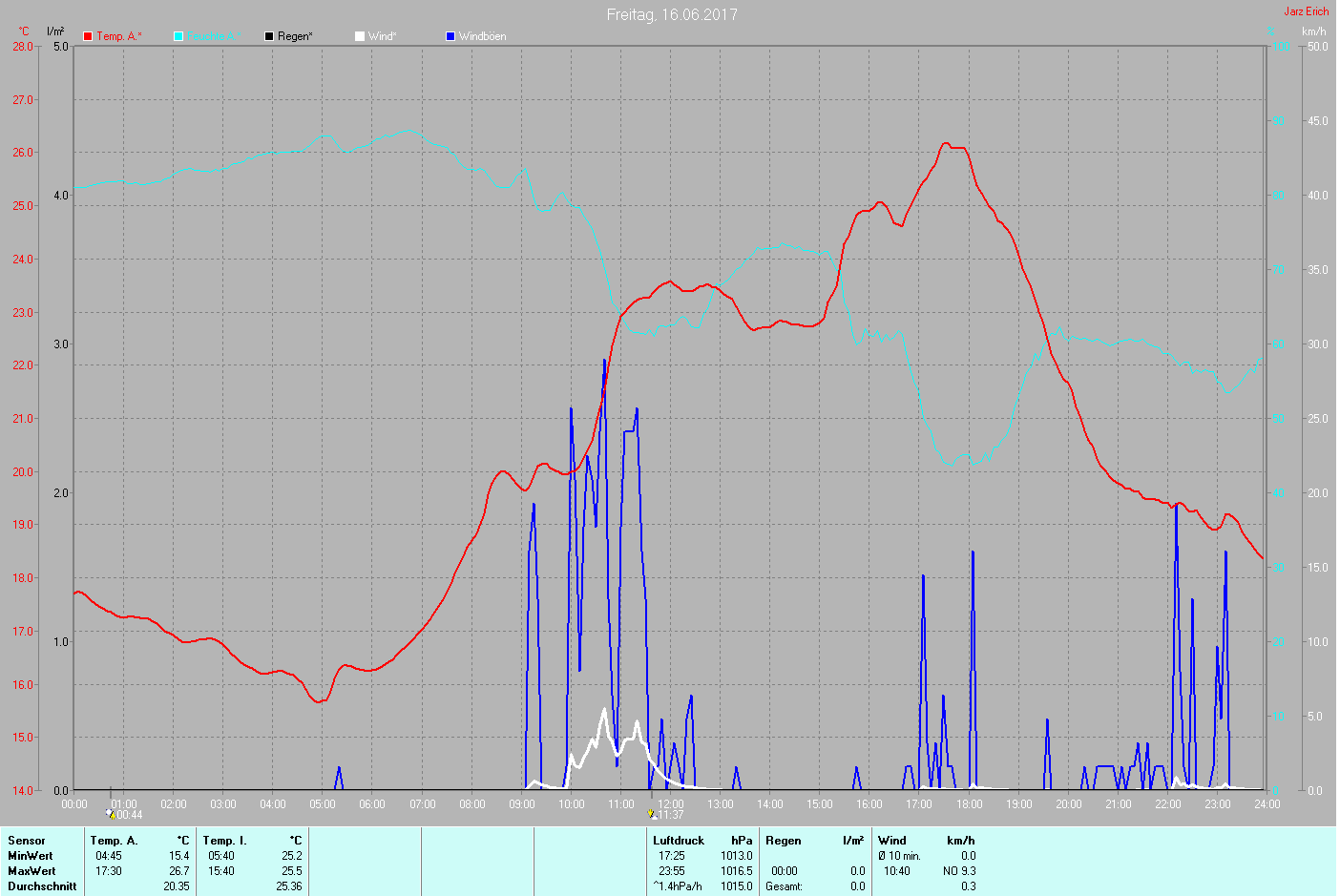Click the Durchschnitt row label
Viewport: 1340px width, 896px height.
42,886
